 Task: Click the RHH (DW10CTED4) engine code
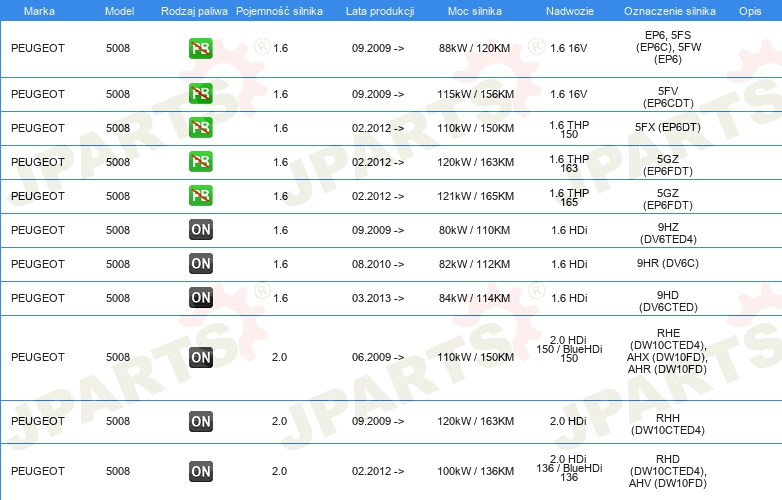click(668, 424)
